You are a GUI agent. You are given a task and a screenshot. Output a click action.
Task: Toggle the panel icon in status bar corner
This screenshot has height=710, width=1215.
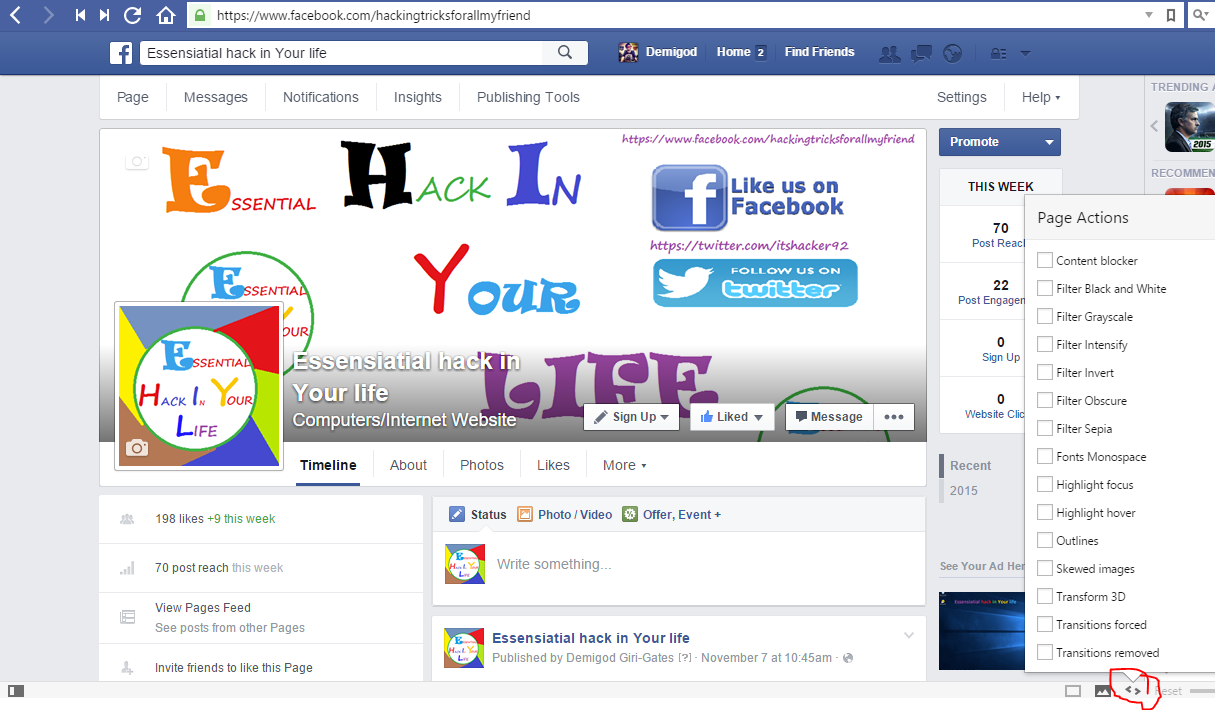[16, 691]
